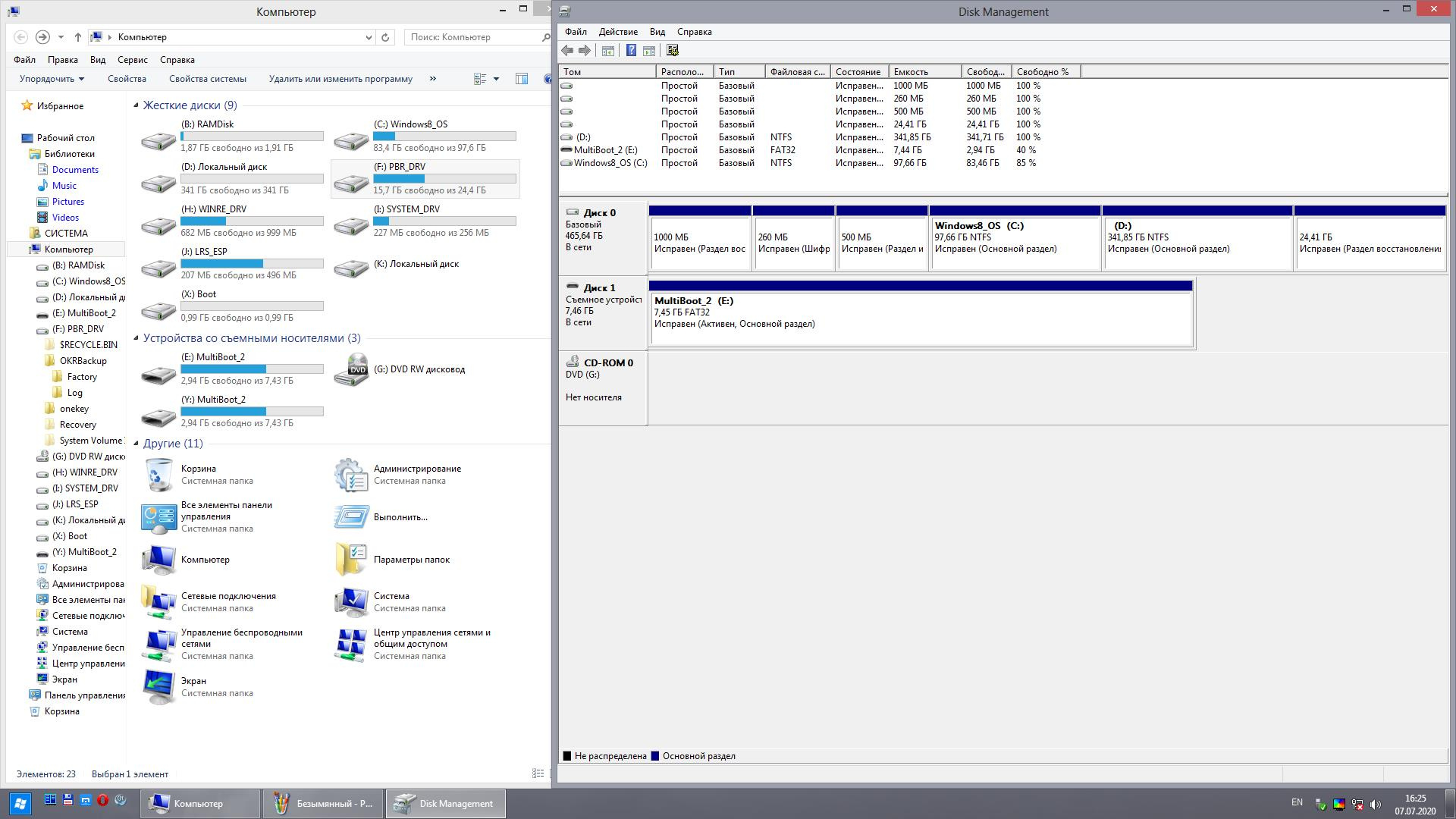Screen dimensions: 1456x819
Task: Open Explorer Файл menu
Action: point(24,60)
